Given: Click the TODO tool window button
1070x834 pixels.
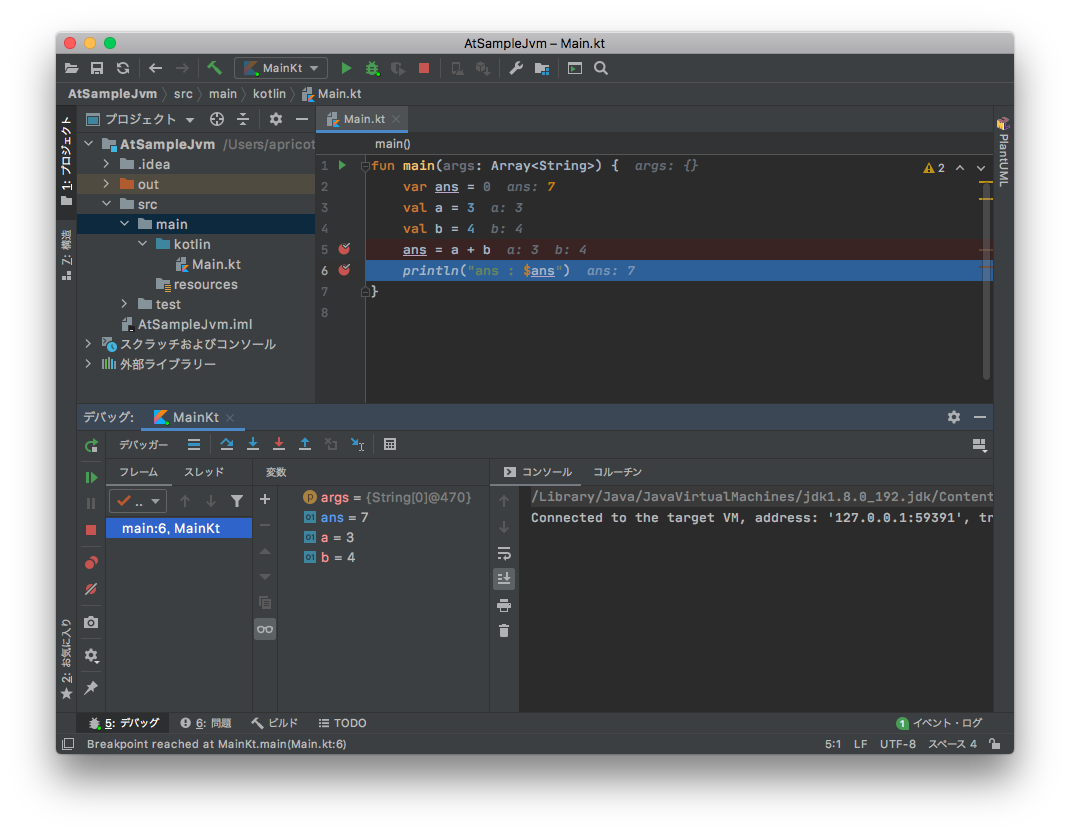Looking at the screenshot, I should [x=342, y=723].
